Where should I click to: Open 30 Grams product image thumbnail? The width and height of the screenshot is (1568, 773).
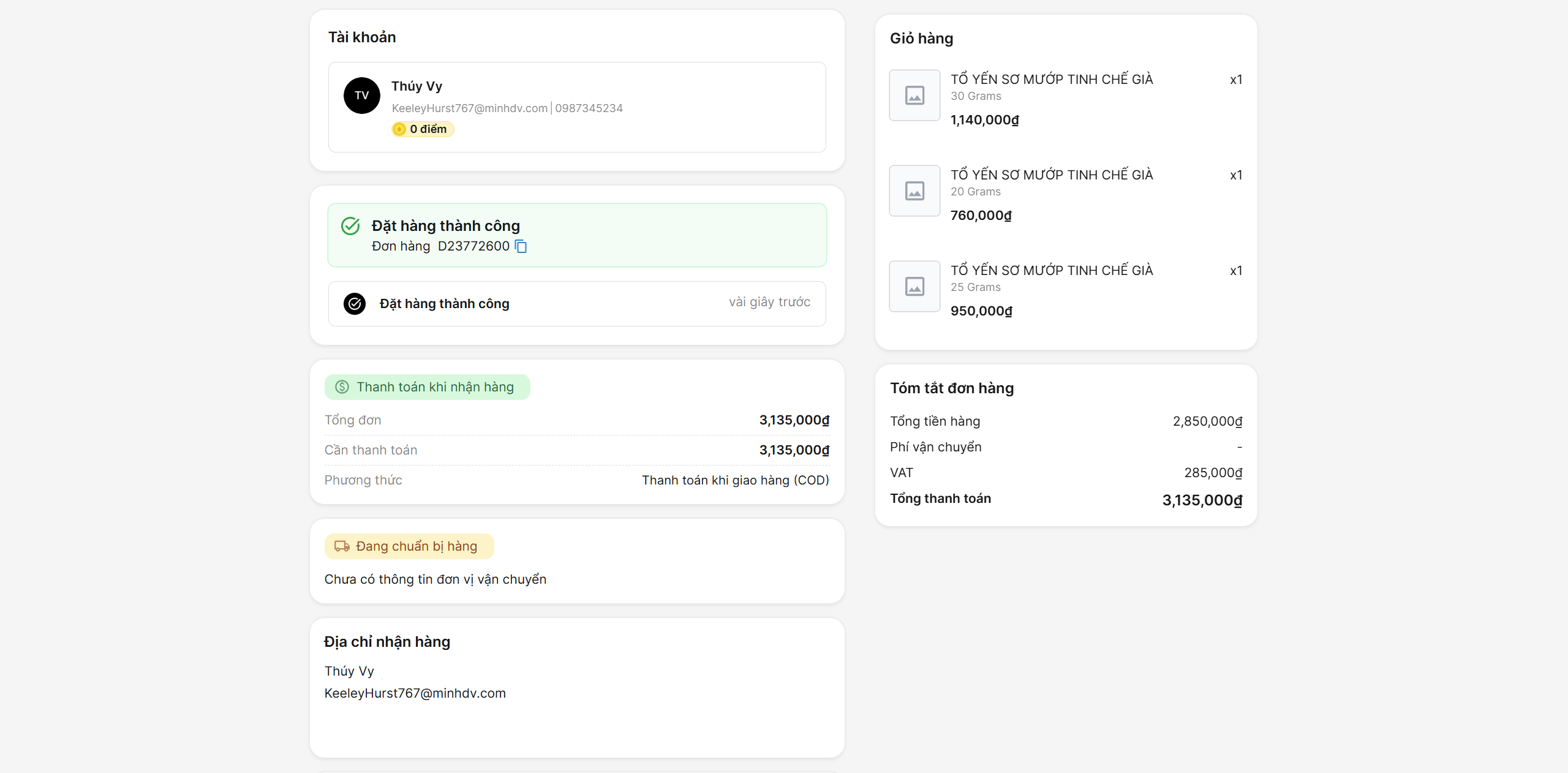914,96
